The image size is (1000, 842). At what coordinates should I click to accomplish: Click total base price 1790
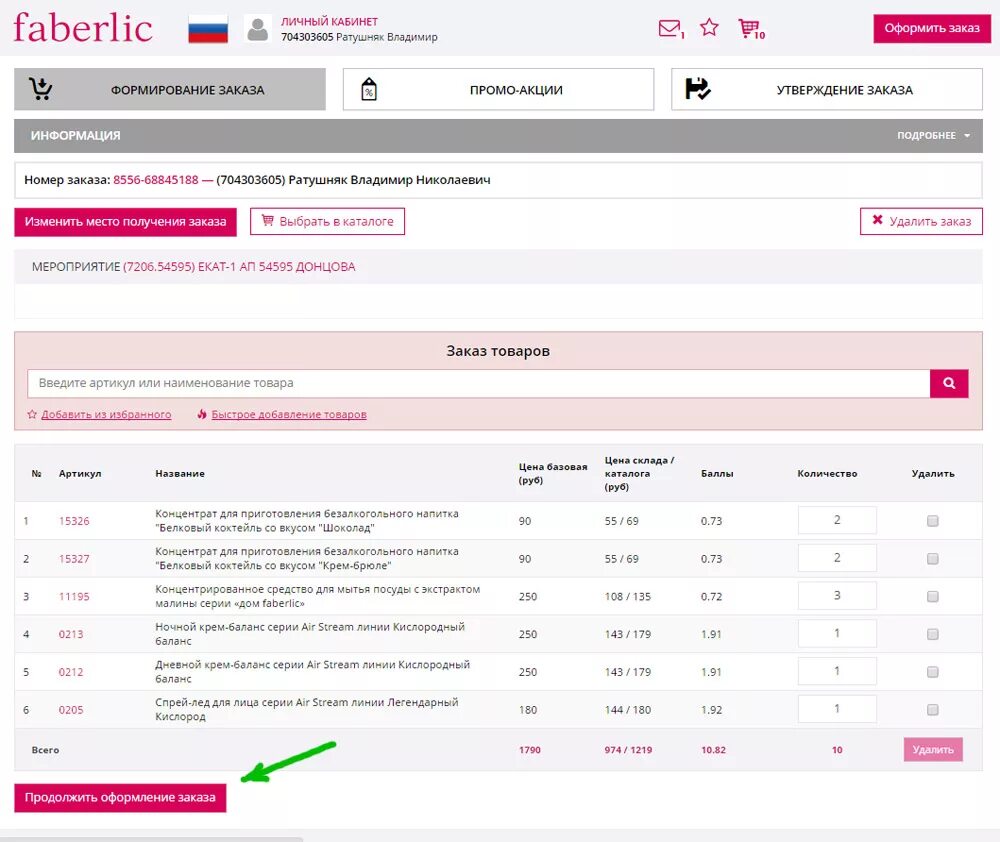pos(529,750)
